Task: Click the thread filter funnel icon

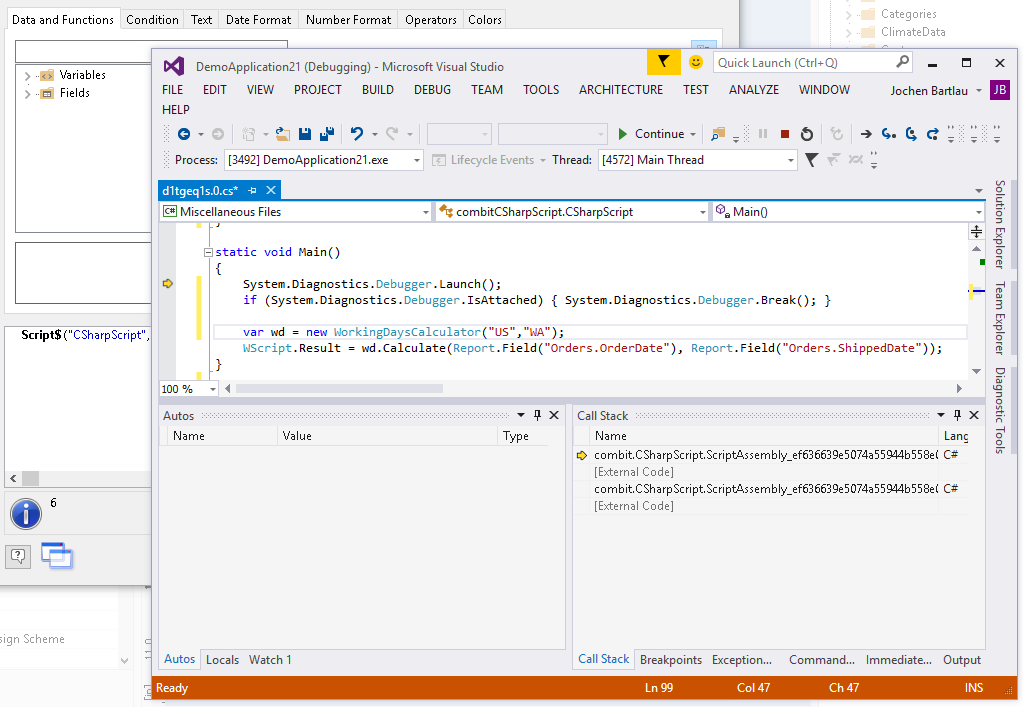Action: [811, 160]
